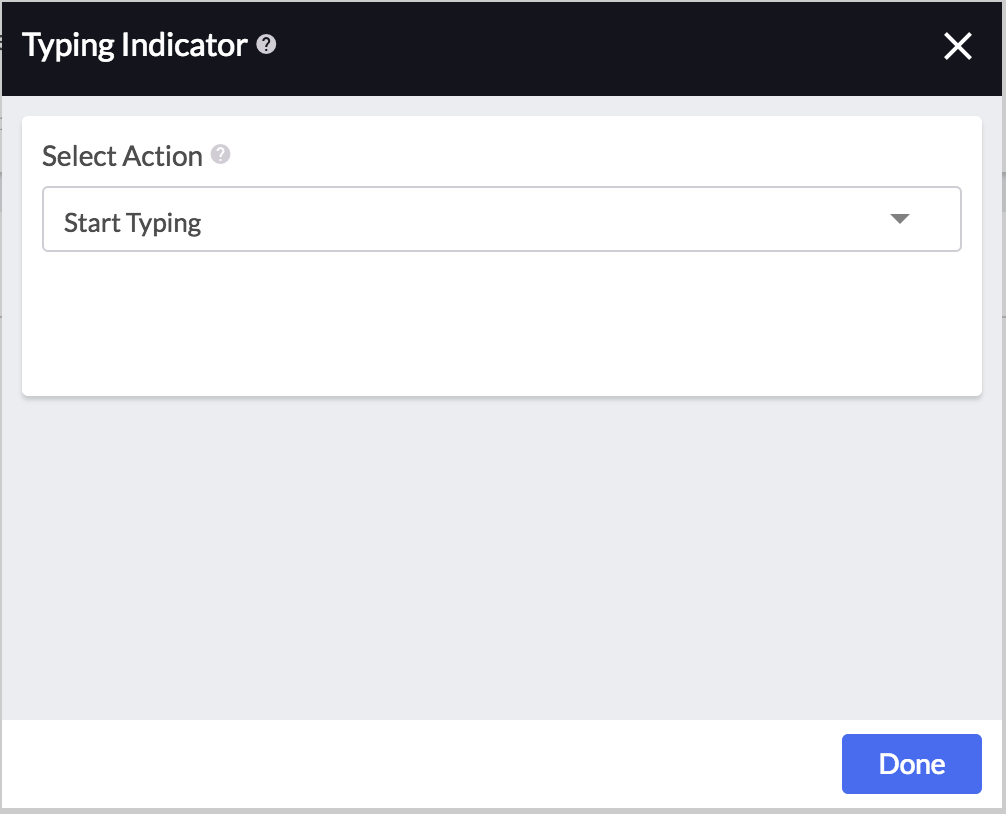
Task: Click empty gray panel area below the card
Action: (502, 558)
